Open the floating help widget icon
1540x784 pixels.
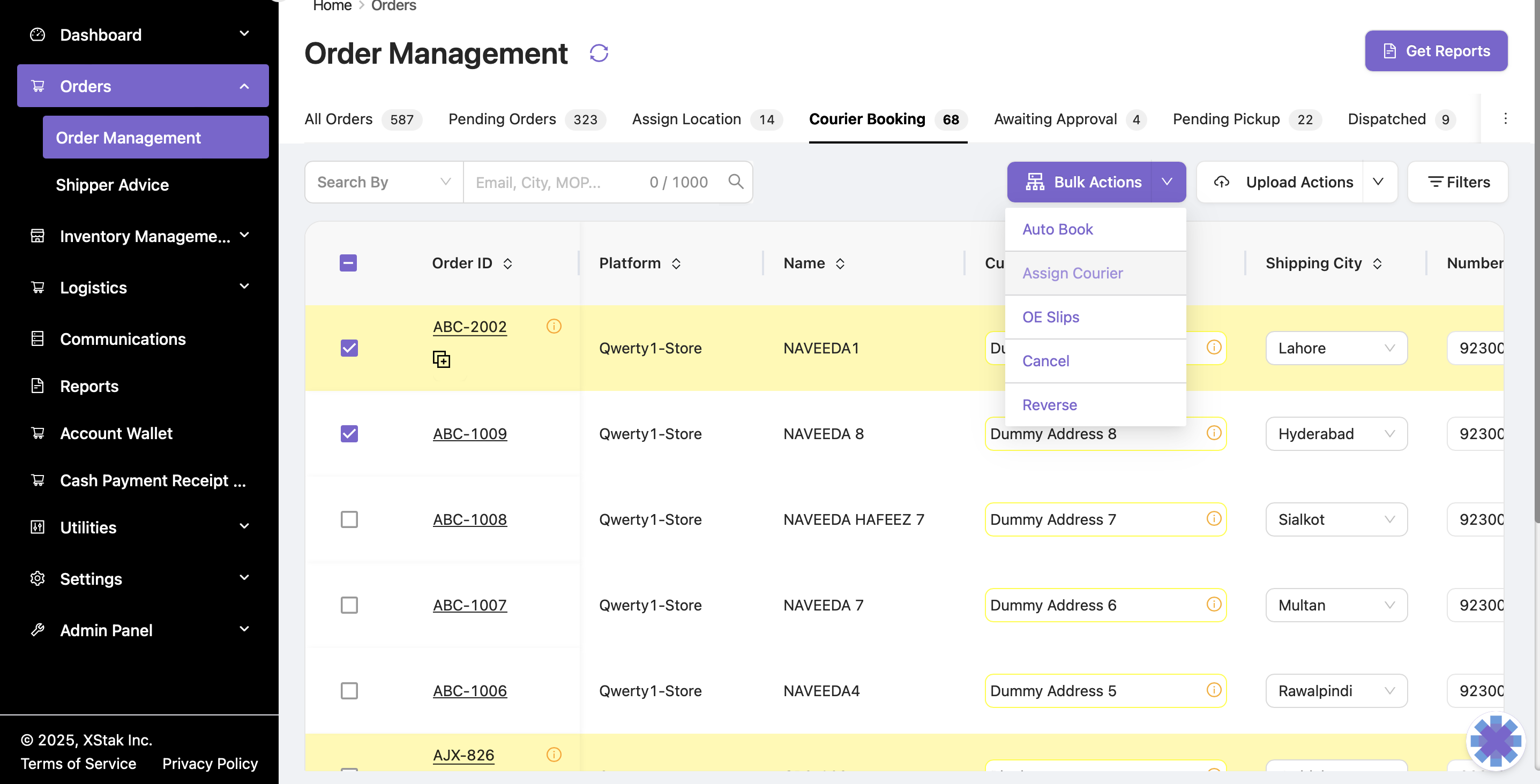click(x=1496, y=741)
